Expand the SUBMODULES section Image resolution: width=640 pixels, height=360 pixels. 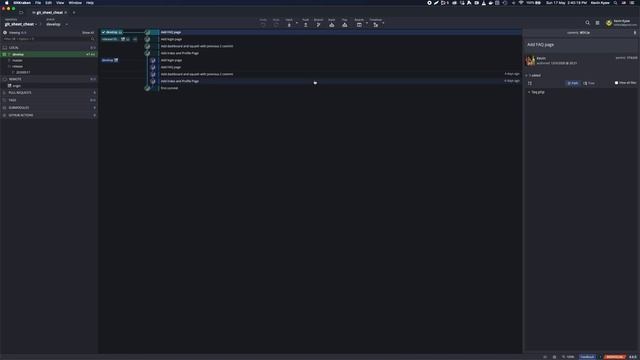click(49, 108)
